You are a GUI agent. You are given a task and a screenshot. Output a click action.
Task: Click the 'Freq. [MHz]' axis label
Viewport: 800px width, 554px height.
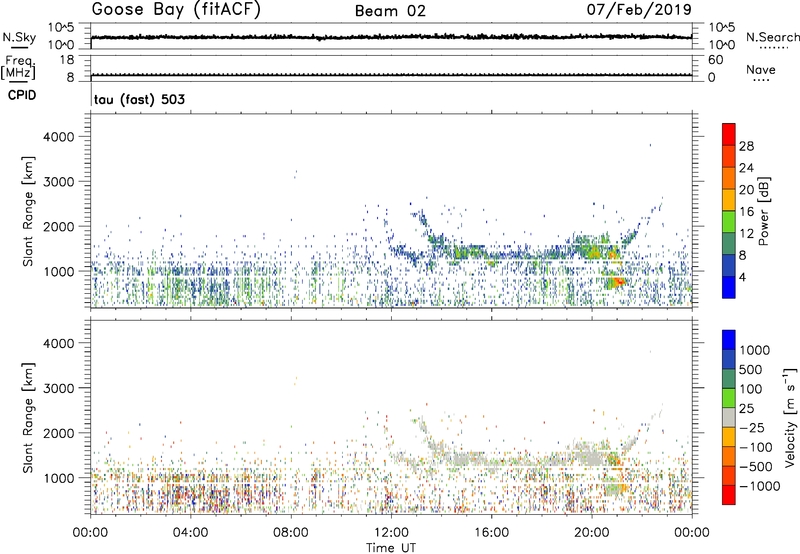(20, 67)
